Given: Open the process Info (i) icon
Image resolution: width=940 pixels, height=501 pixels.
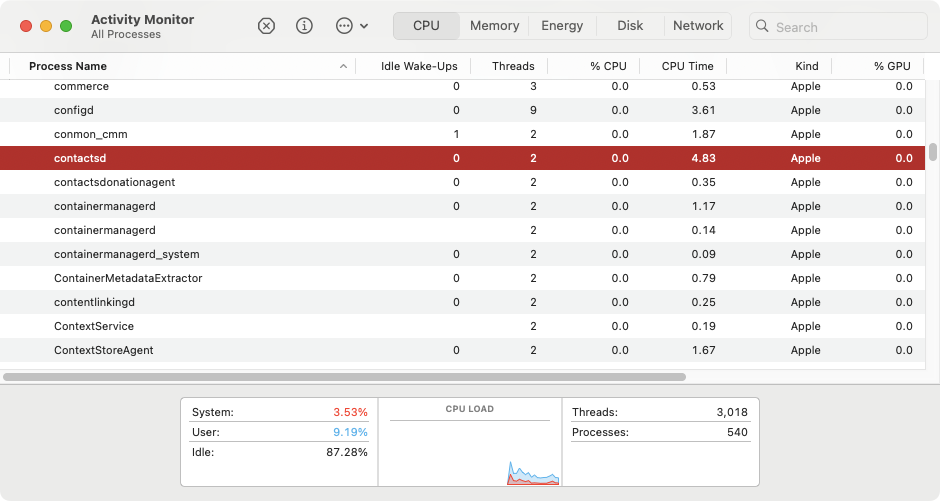Looking at the screenshot, I should click(x=305, y=26).
